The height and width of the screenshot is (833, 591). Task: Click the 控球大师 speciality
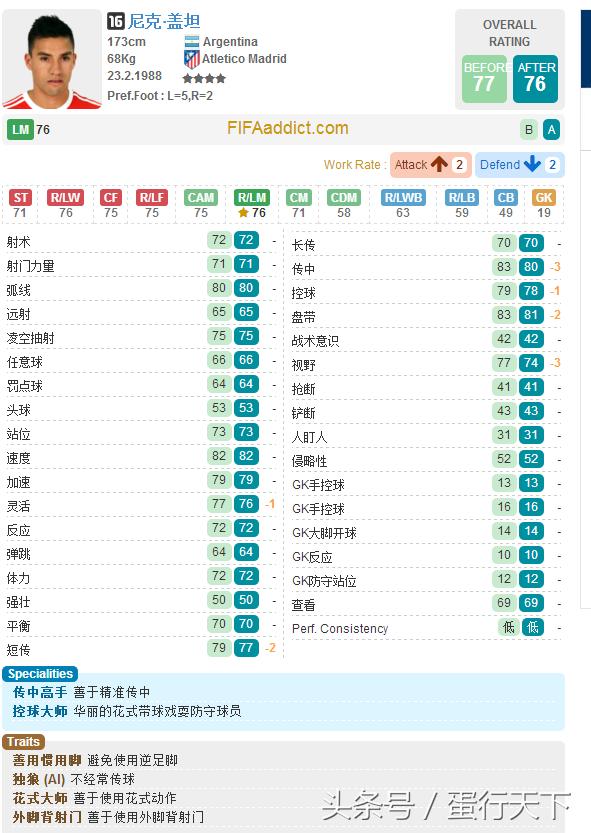point(40,711)
